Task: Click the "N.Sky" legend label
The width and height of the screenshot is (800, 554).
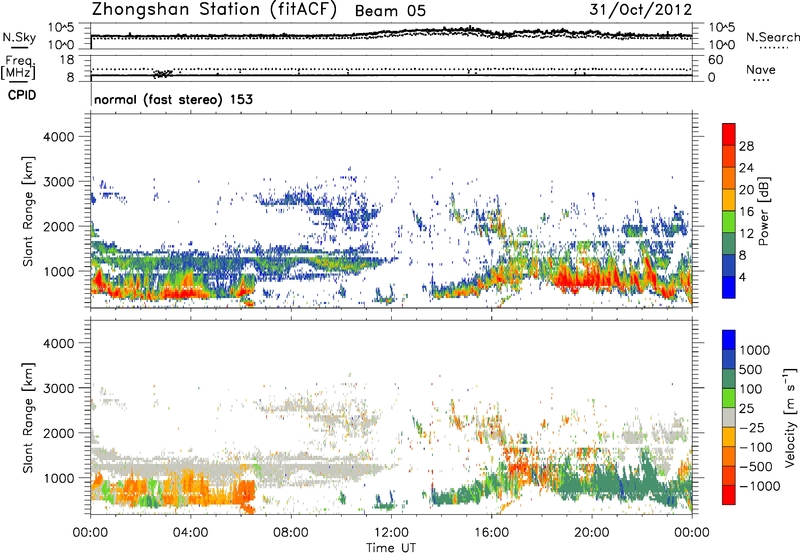Action: (x=19, y=37)
